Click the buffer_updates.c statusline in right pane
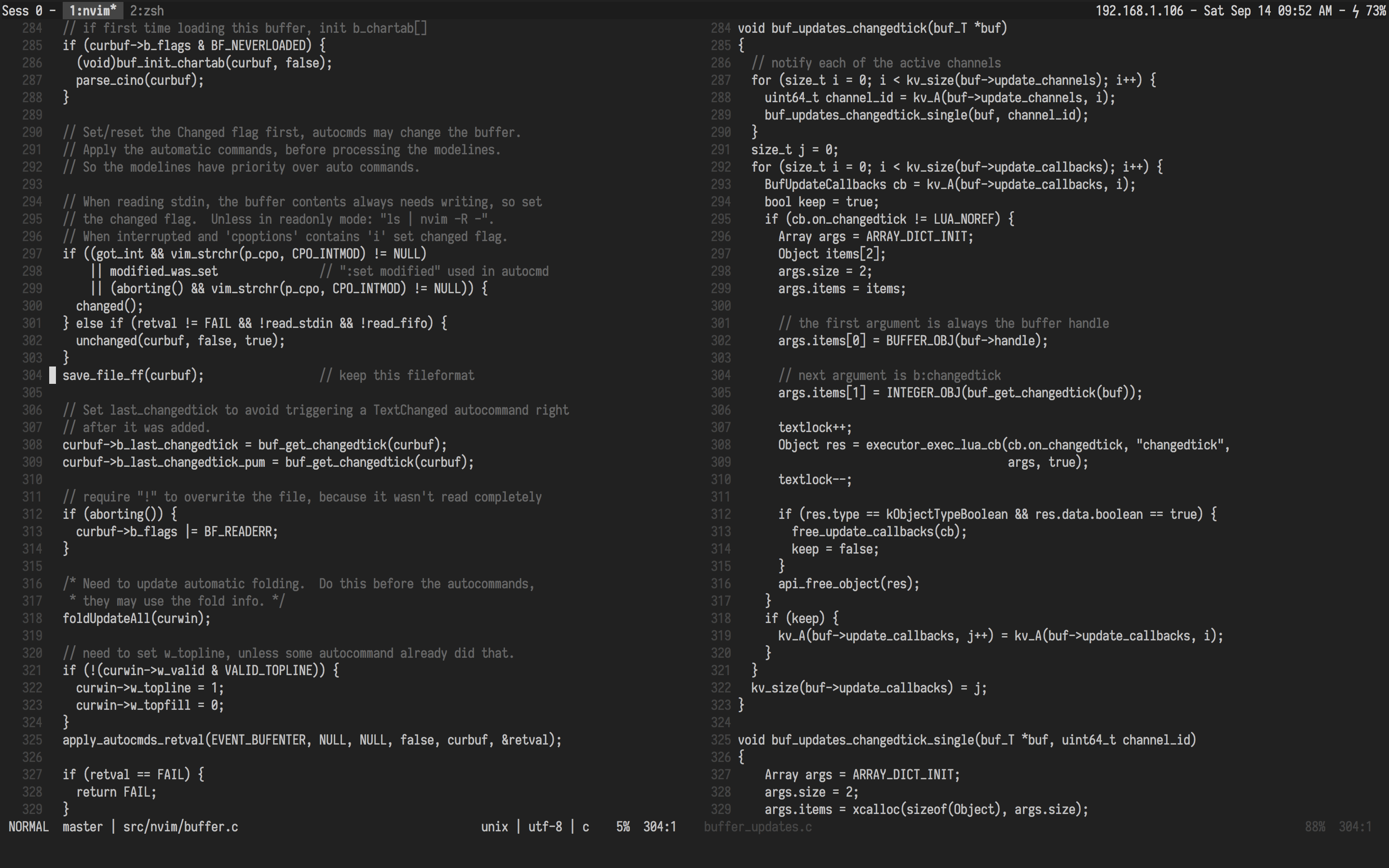Image resolution: width=1389 pixels, height=868 pixels. (x=758, y=827)
